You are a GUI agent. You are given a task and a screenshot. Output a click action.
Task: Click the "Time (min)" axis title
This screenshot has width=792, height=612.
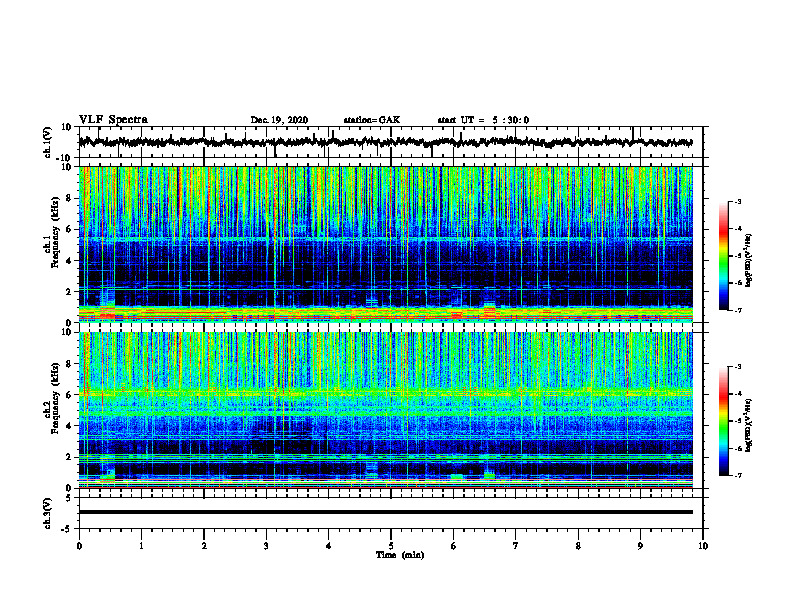pyautogui.click(x=400, y=555)
